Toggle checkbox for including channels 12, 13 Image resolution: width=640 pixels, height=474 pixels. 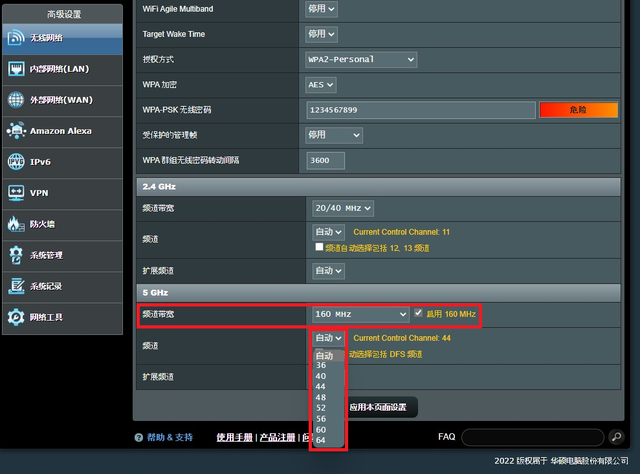click(319, 247)
